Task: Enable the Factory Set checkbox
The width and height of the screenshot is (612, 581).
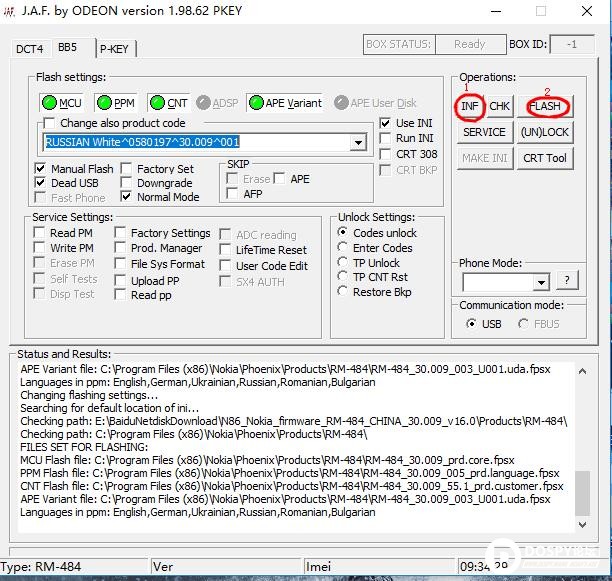Action: click(126, 169)
